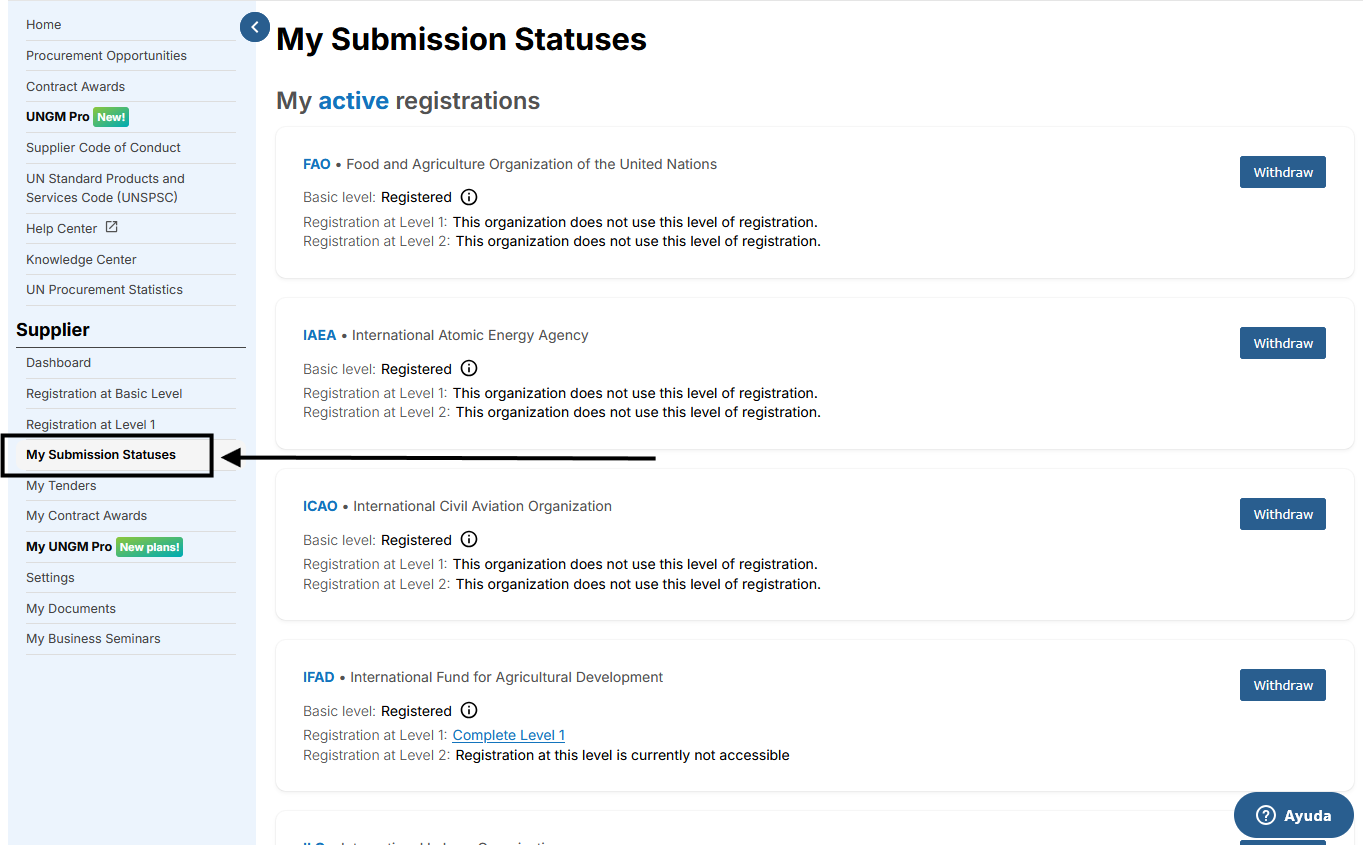Withdraw the IFAD registration

[x=1282, y=685]
